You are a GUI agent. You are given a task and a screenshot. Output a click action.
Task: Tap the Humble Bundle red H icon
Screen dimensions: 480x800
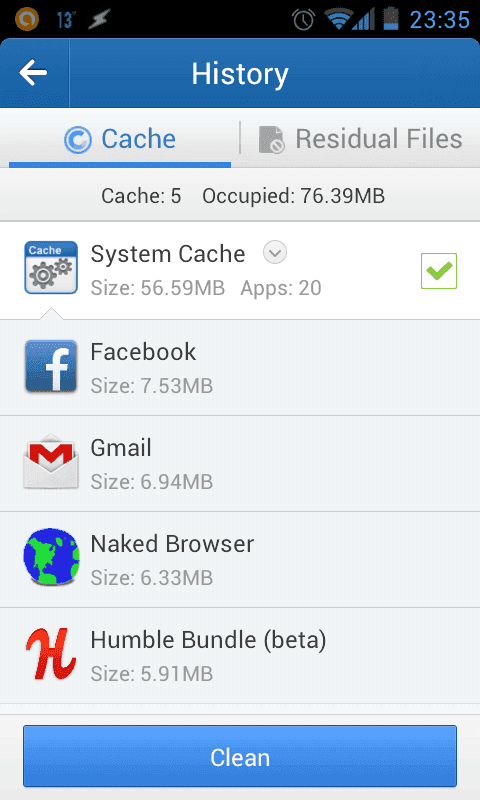coord(51,654)
